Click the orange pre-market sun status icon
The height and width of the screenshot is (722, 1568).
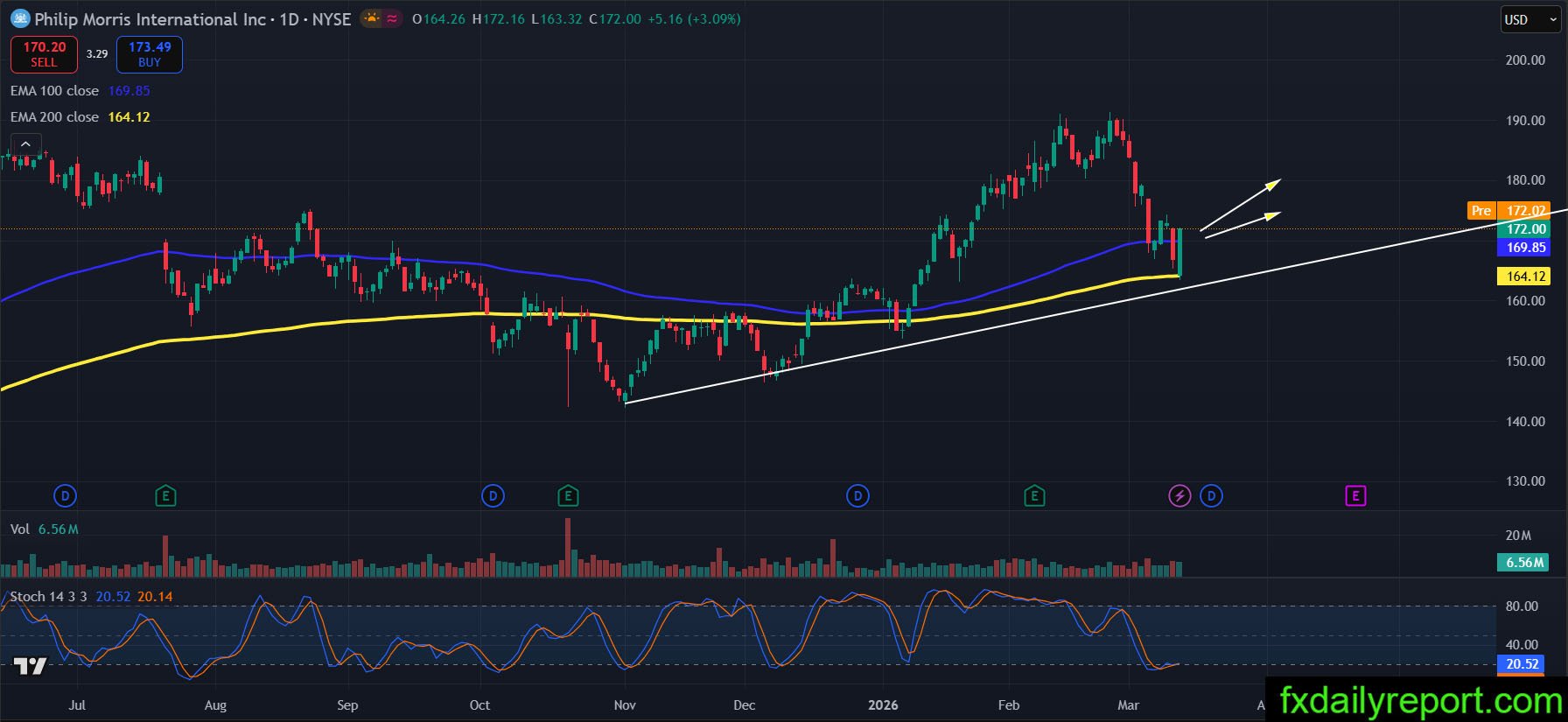coord(372,18)
